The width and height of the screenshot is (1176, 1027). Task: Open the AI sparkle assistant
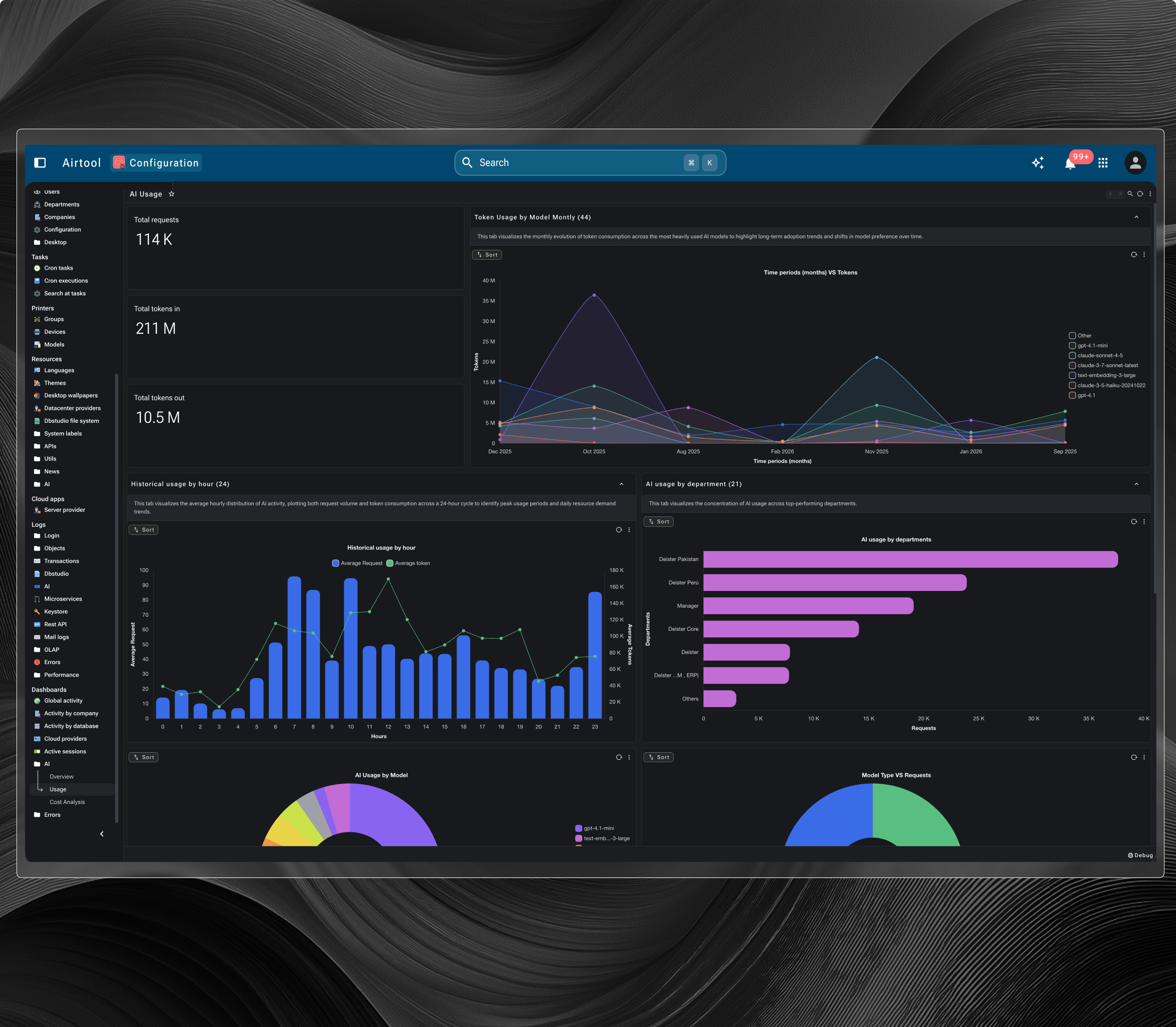(x=1037, y=163)
